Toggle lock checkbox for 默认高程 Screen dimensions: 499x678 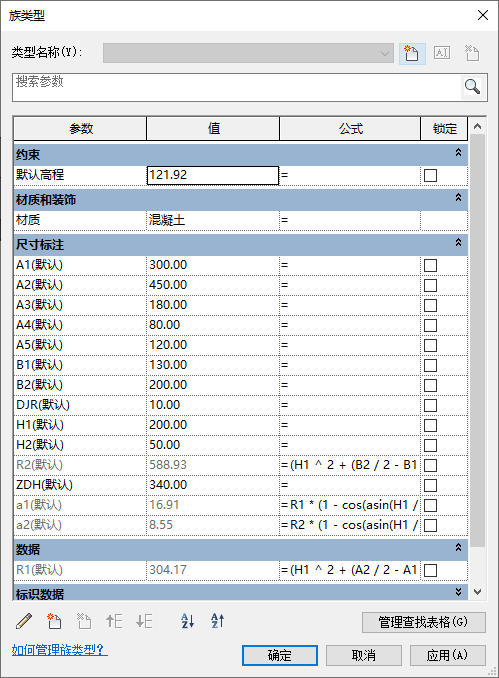(430, 175)
